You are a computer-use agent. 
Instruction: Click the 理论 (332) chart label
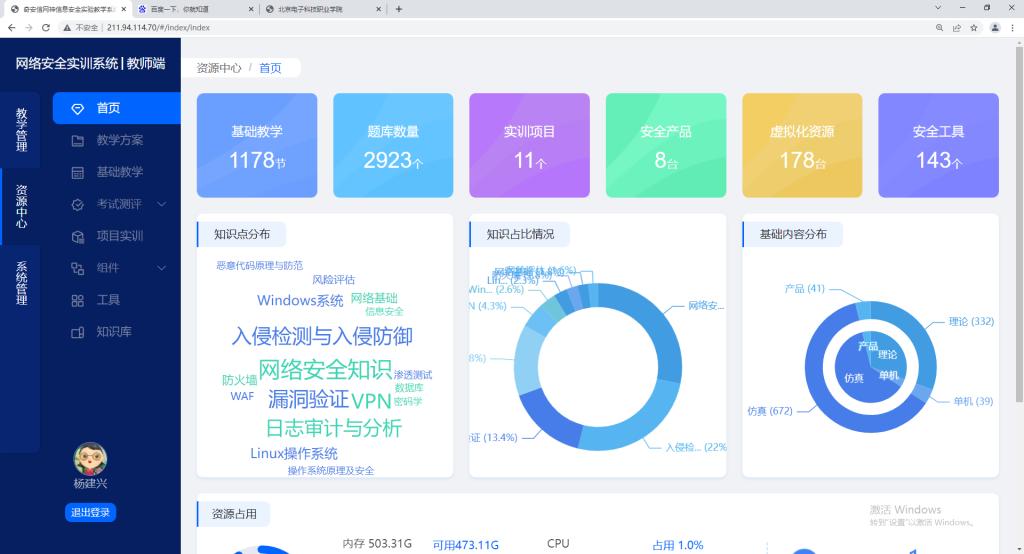971,321
